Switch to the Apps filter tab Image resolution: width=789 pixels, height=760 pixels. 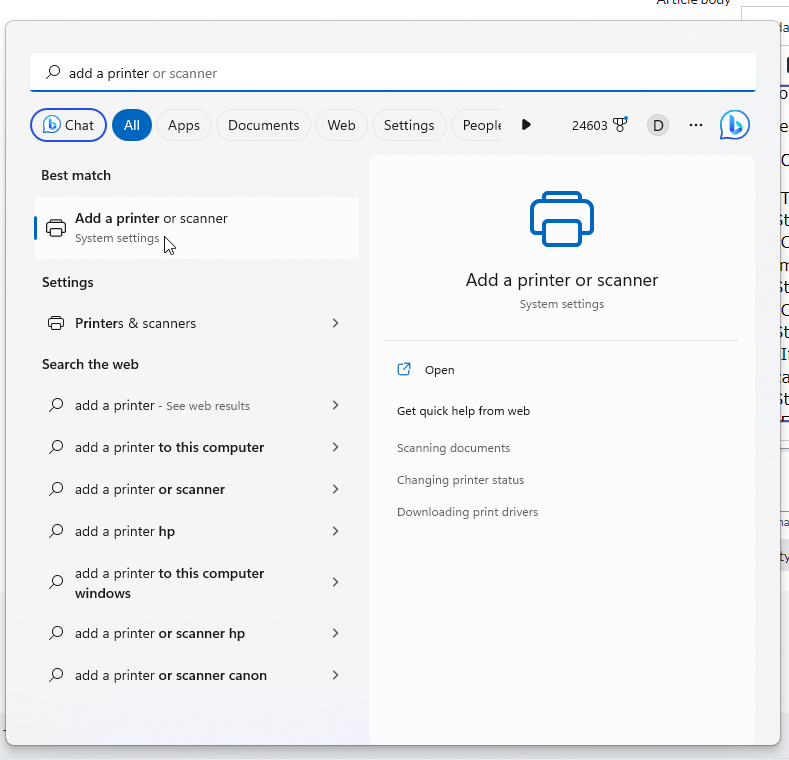pos(183,125)
